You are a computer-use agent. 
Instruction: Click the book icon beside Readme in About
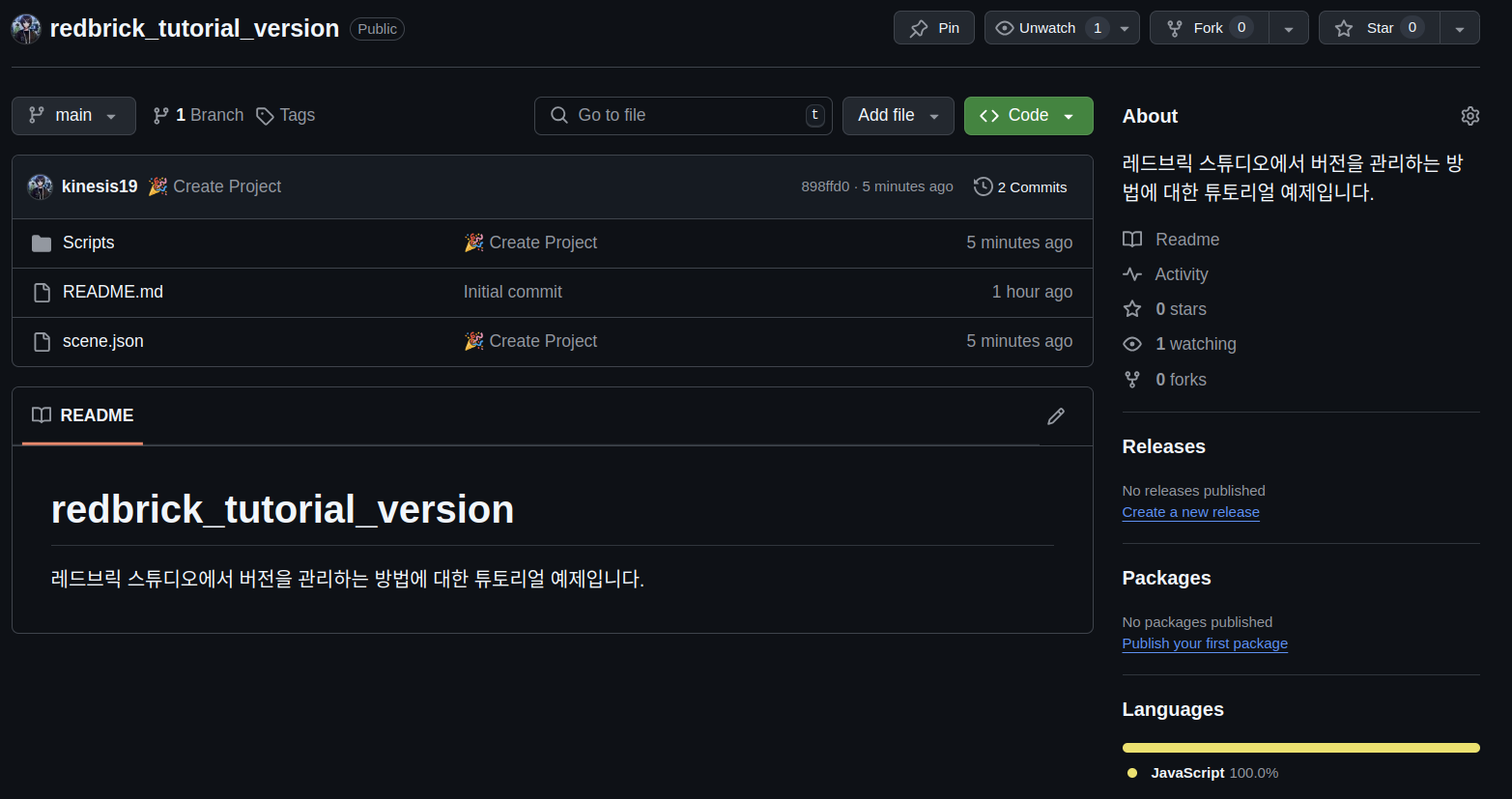[x=1132, y=240]
